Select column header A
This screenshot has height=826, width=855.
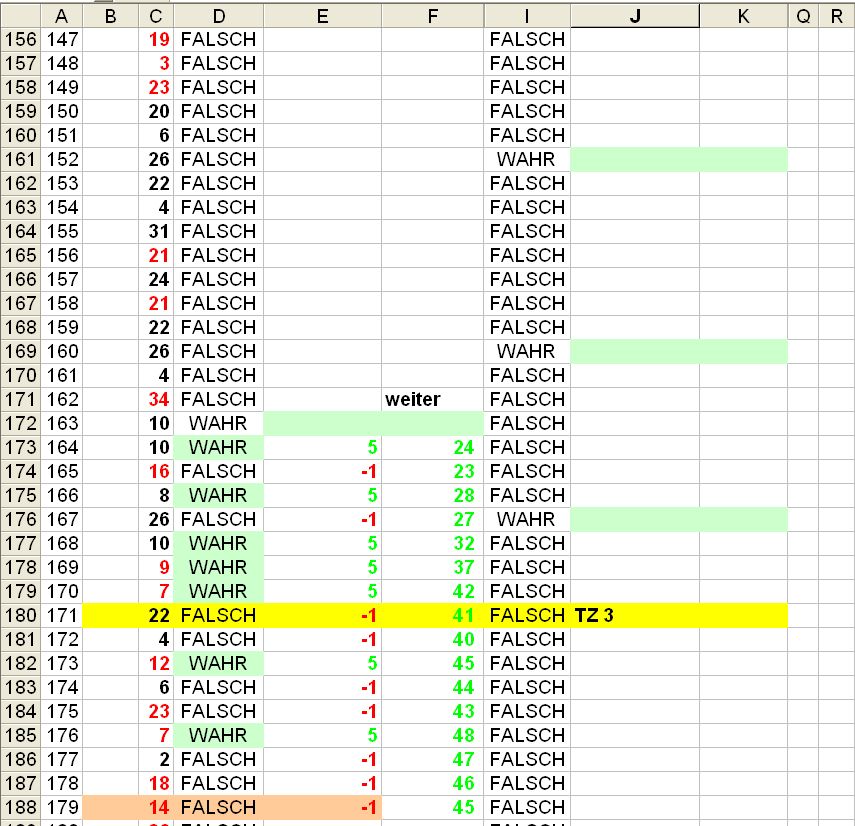61,16
